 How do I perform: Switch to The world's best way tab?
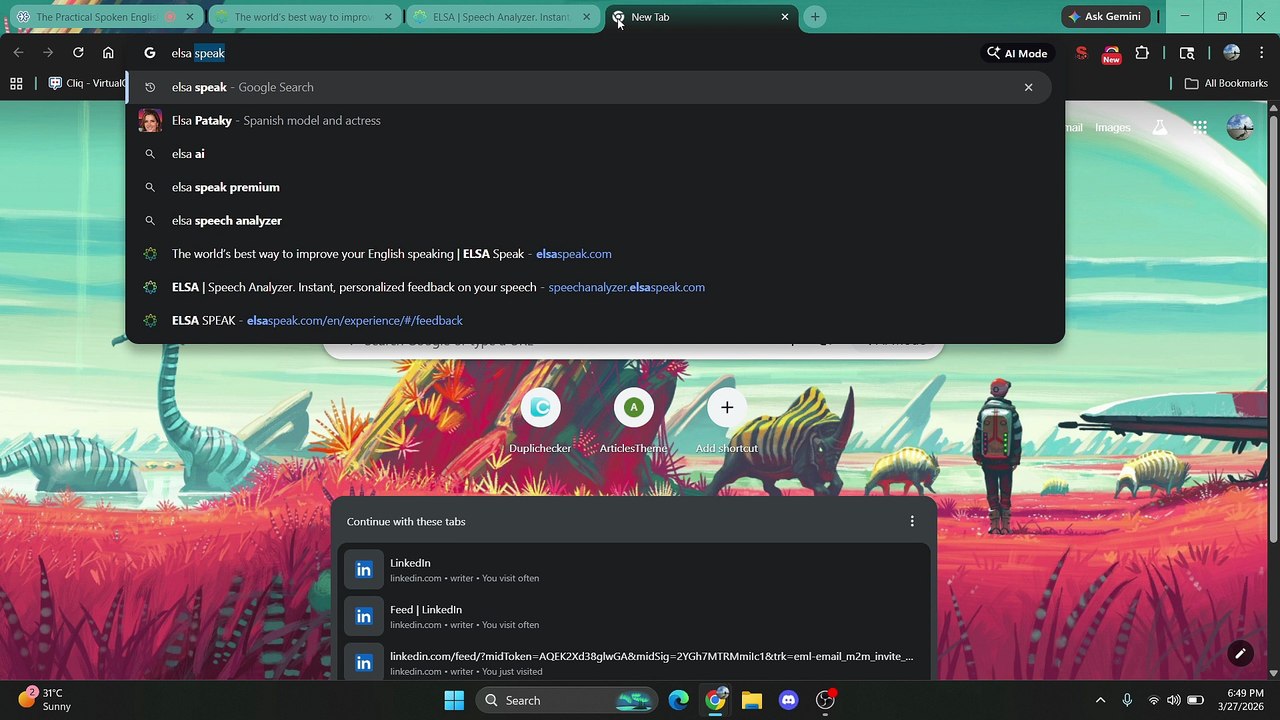(x=303, y=17)
